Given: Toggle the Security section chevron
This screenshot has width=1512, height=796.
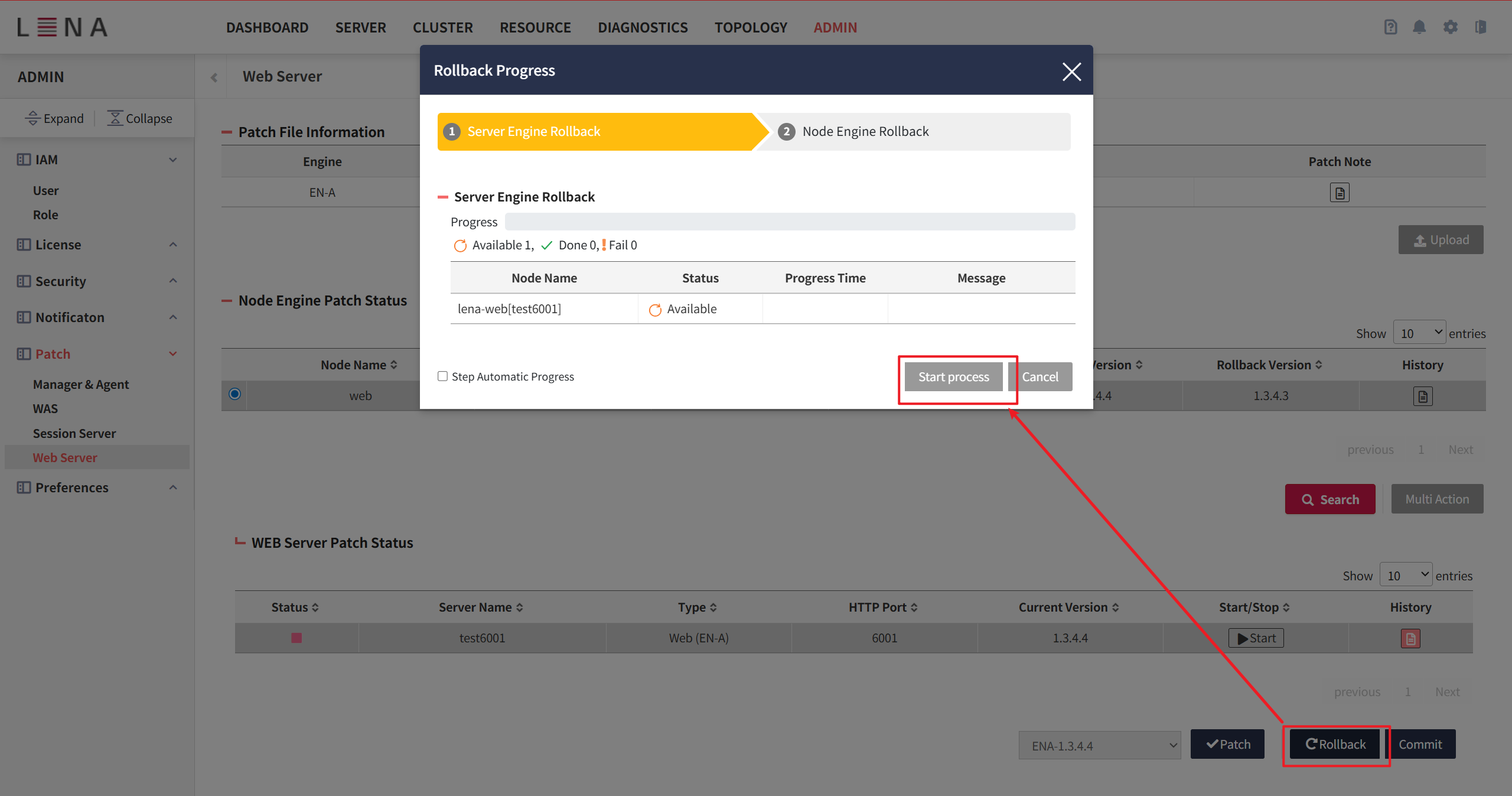Looking at the screenshot, I should coord(173,281).
